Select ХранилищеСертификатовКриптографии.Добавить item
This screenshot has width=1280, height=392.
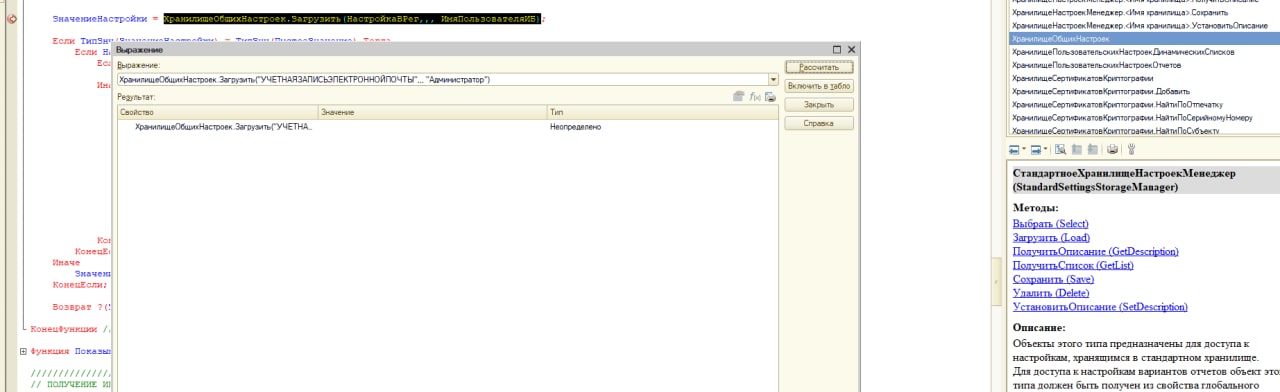pos(1100,91)
